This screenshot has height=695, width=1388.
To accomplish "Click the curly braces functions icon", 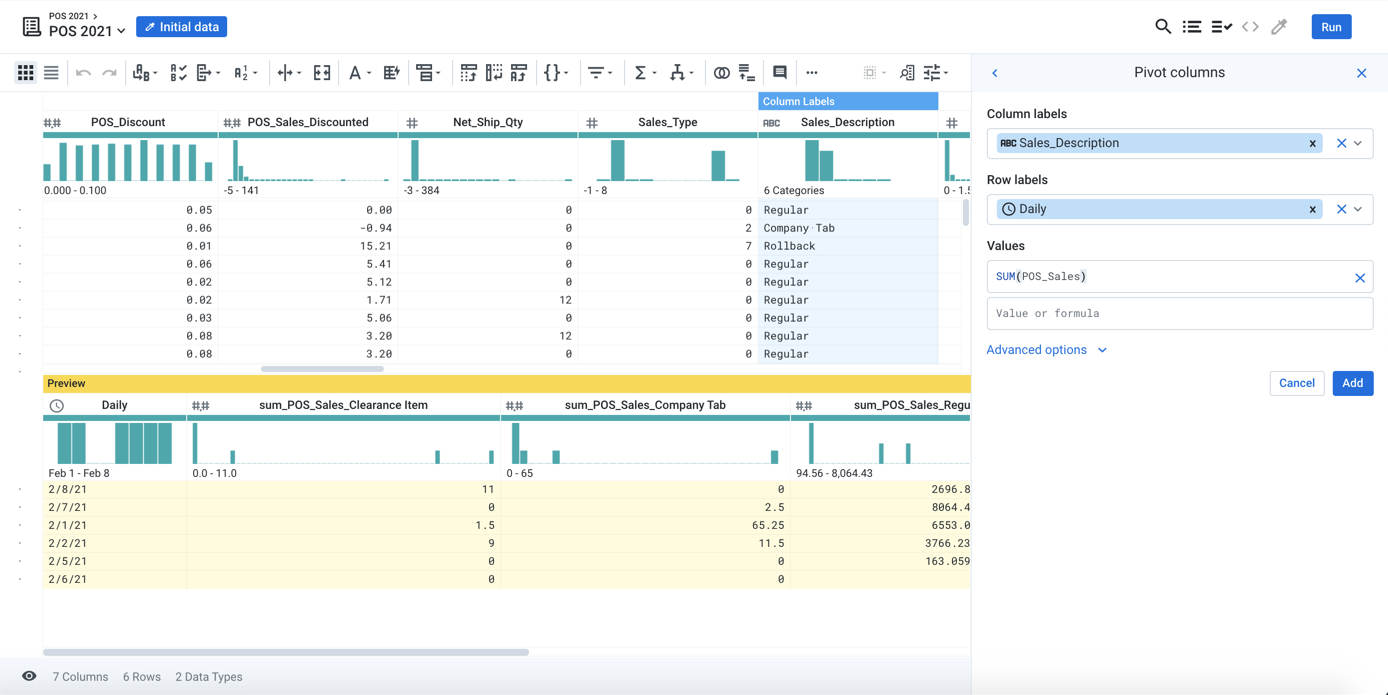I will coord(551,72).
